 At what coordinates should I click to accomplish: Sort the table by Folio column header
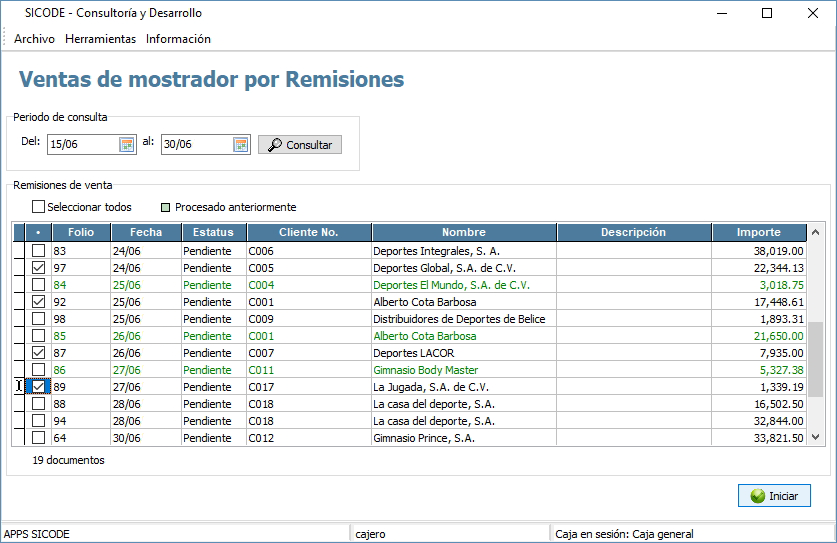point(81,232)
